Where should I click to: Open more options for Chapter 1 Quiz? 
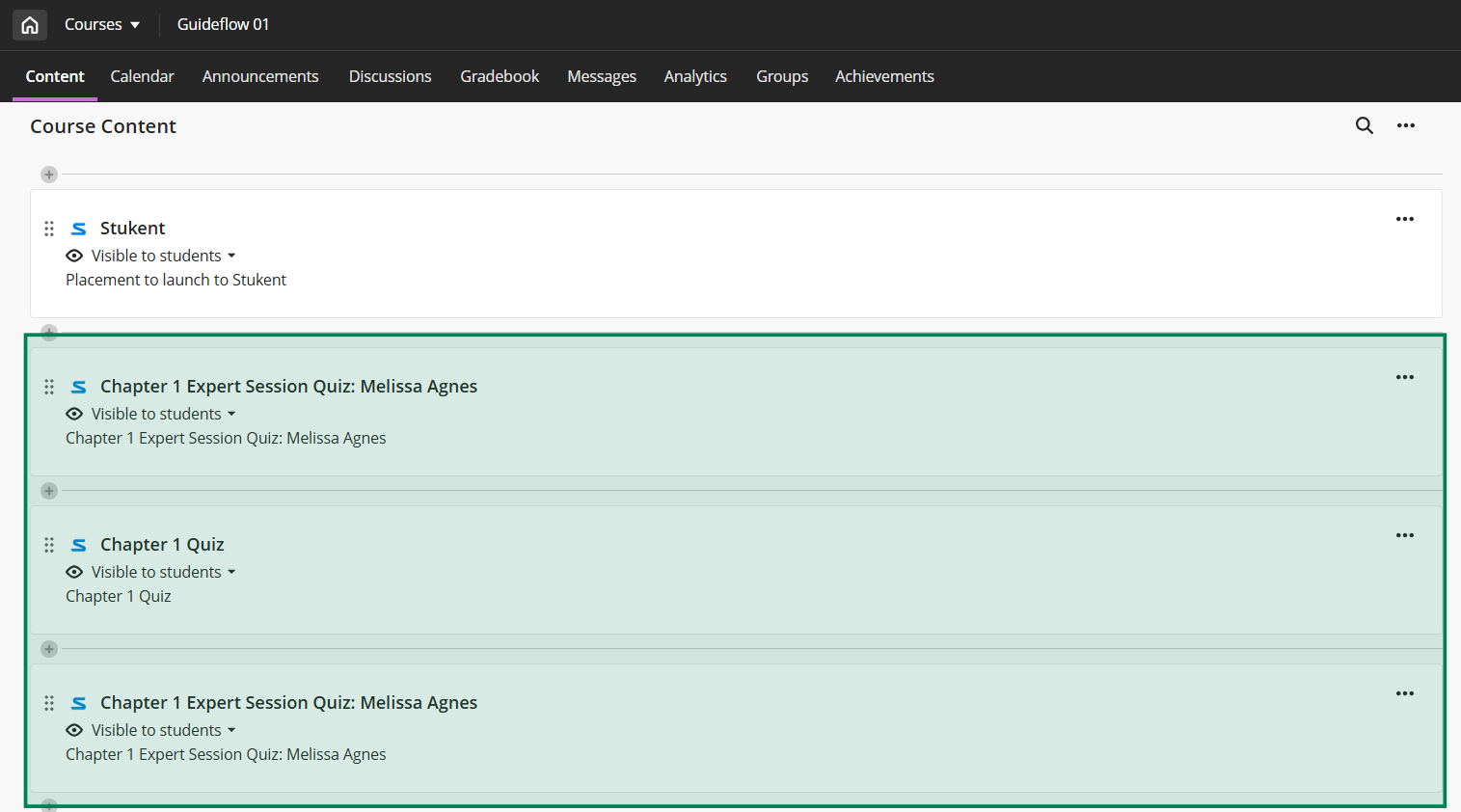tap(1404, 535)
